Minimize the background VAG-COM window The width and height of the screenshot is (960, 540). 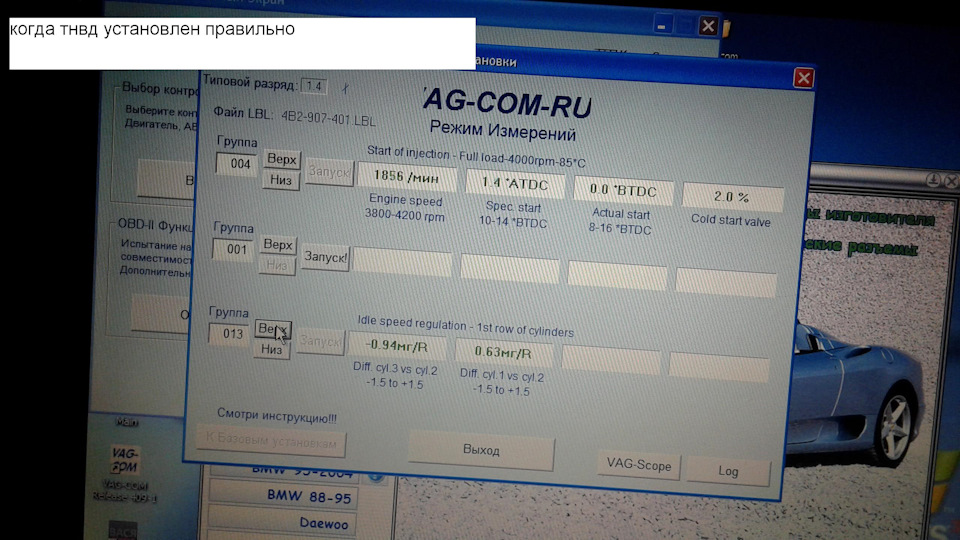click(x=660, y=26)
